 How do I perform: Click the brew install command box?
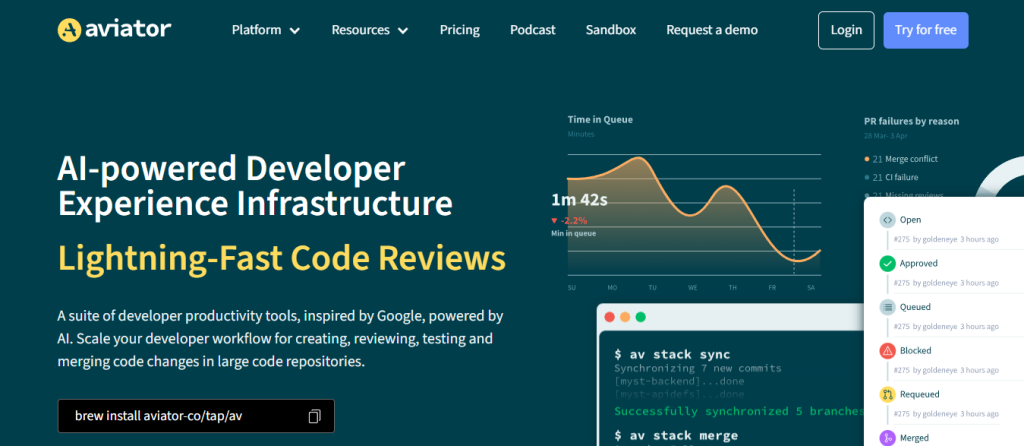pyautogui.click(x=196, y=416)
